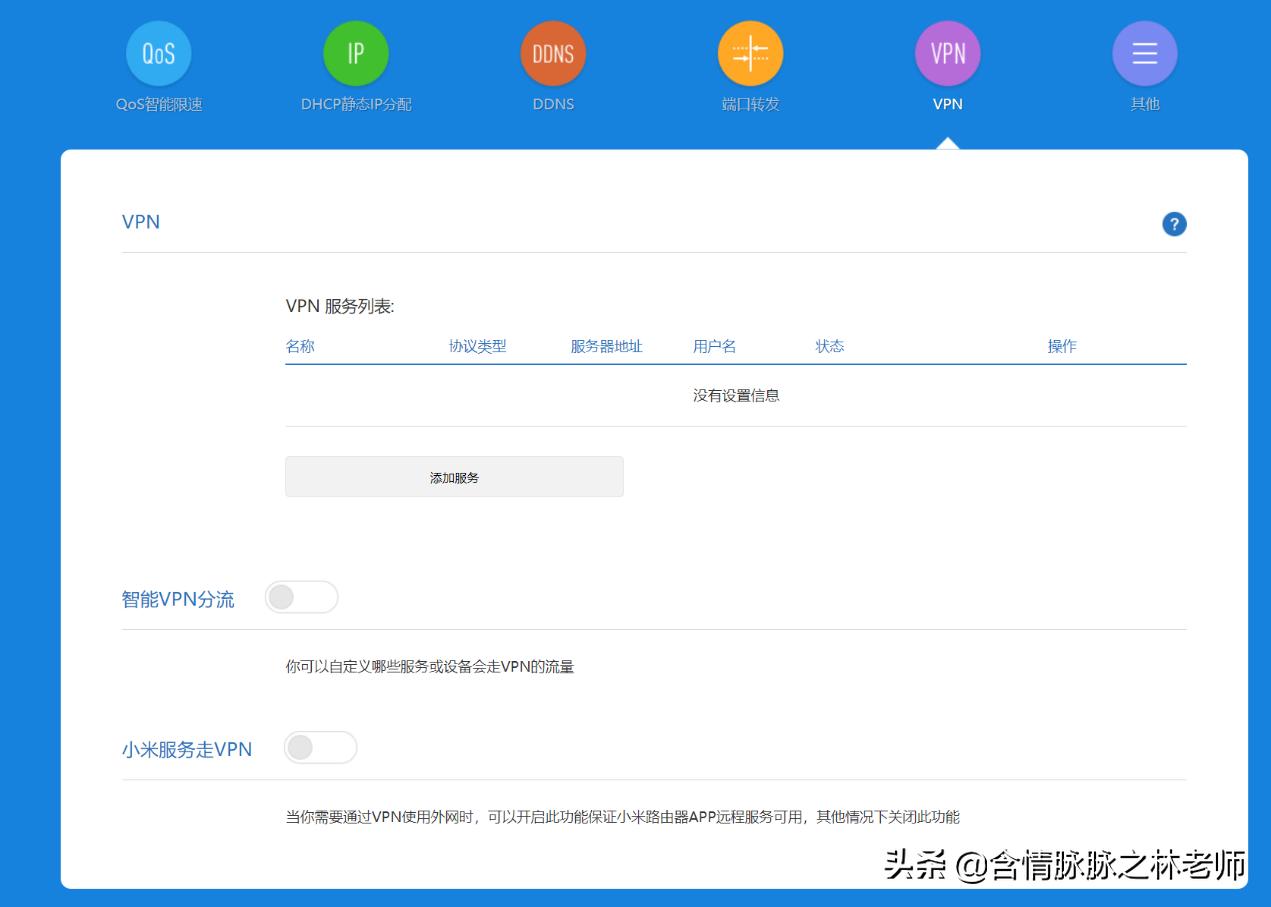Click the 端口转发 icon
This screenshot has height=907, width=1271.
750,52
